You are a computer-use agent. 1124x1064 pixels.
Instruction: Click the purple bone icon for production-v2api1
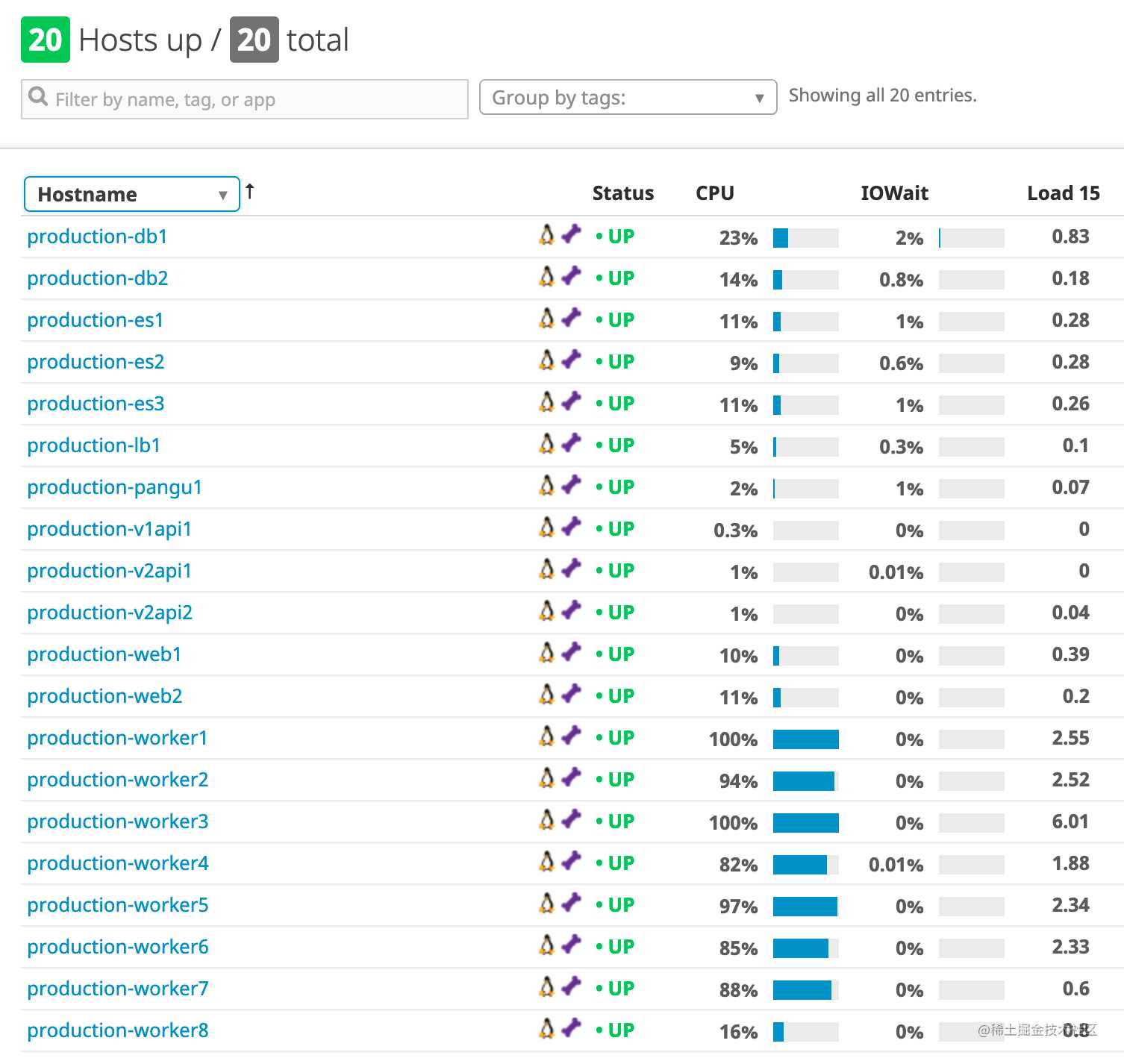571,568
